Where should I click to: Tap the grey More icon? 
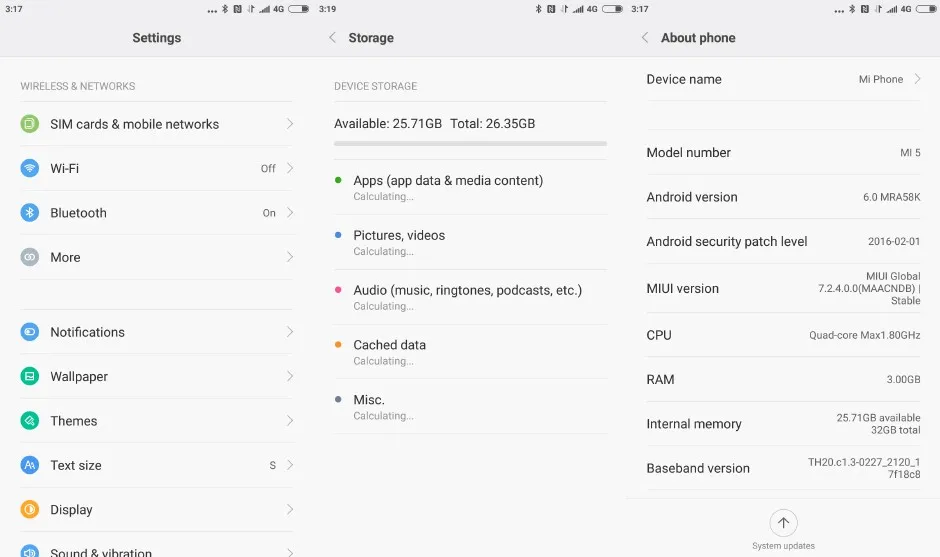[x=30, y=257]
